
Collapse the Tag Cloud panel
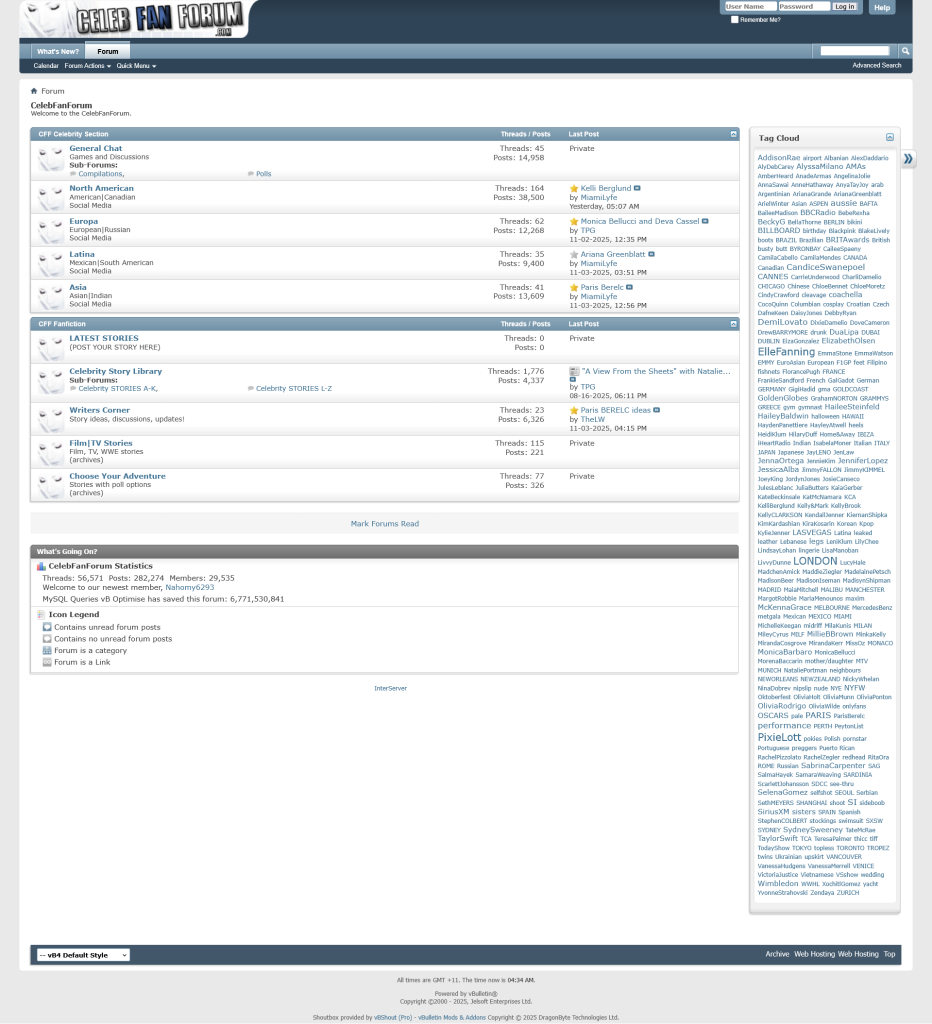point(889,138)
